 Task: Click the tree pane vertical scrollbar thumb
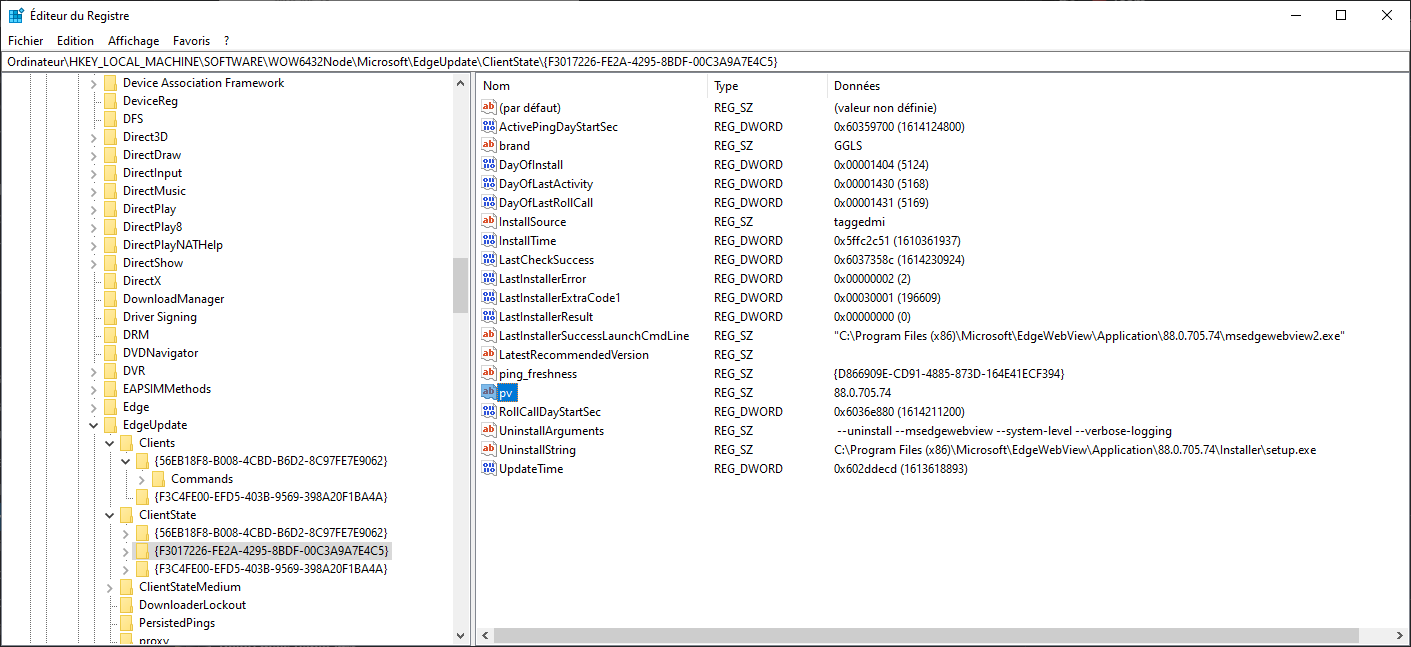pyautogui.click(x=461, y=285)
